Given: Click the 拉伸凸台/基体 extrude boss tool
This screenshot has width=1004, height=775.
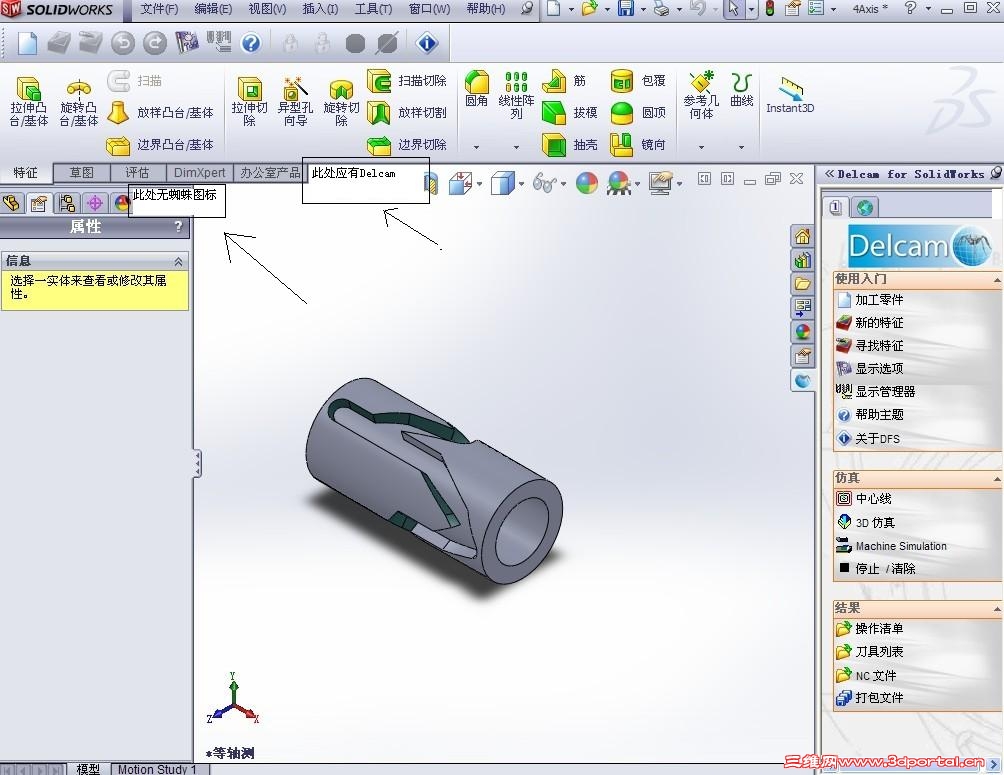Looking at the screenshot, I should click(x=28, y=101).
